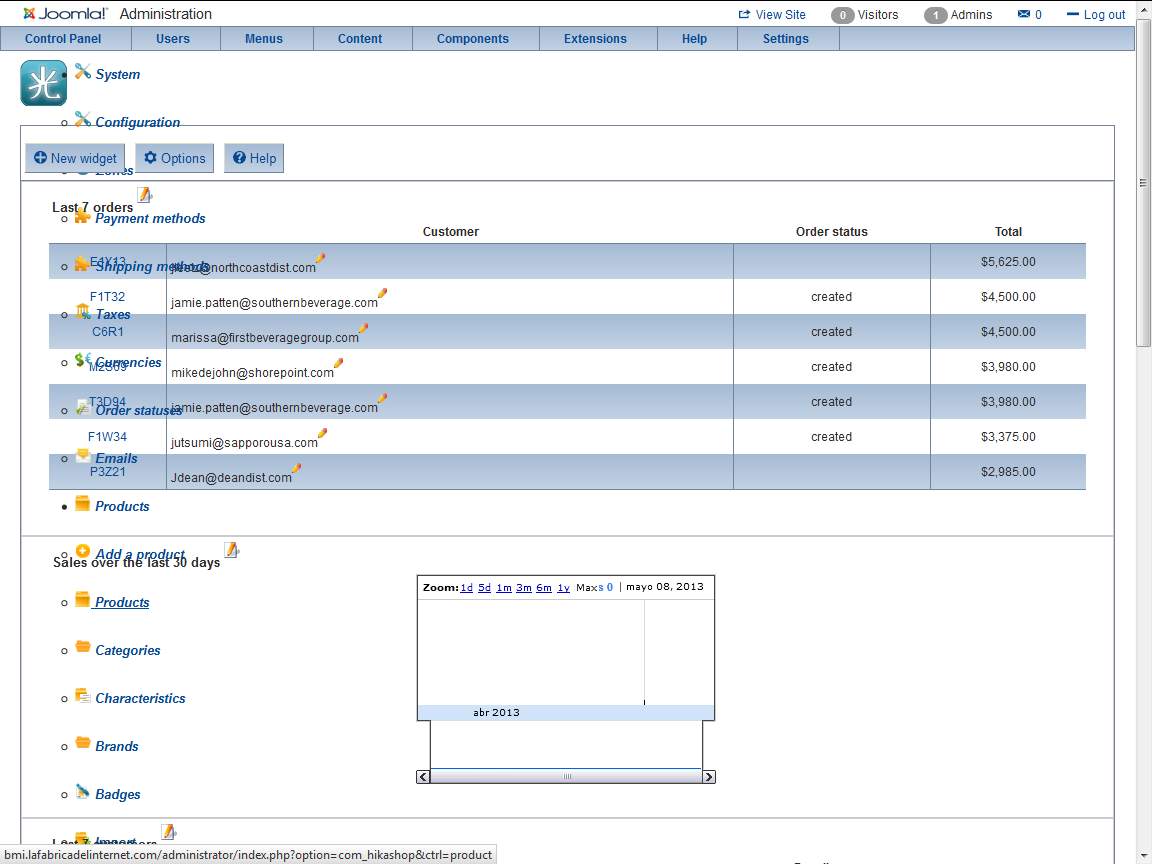This screenshot has height=864, width=1152.
Task: Click the chart's horizontal range scrollbar handle
Action: coord(566,777)
